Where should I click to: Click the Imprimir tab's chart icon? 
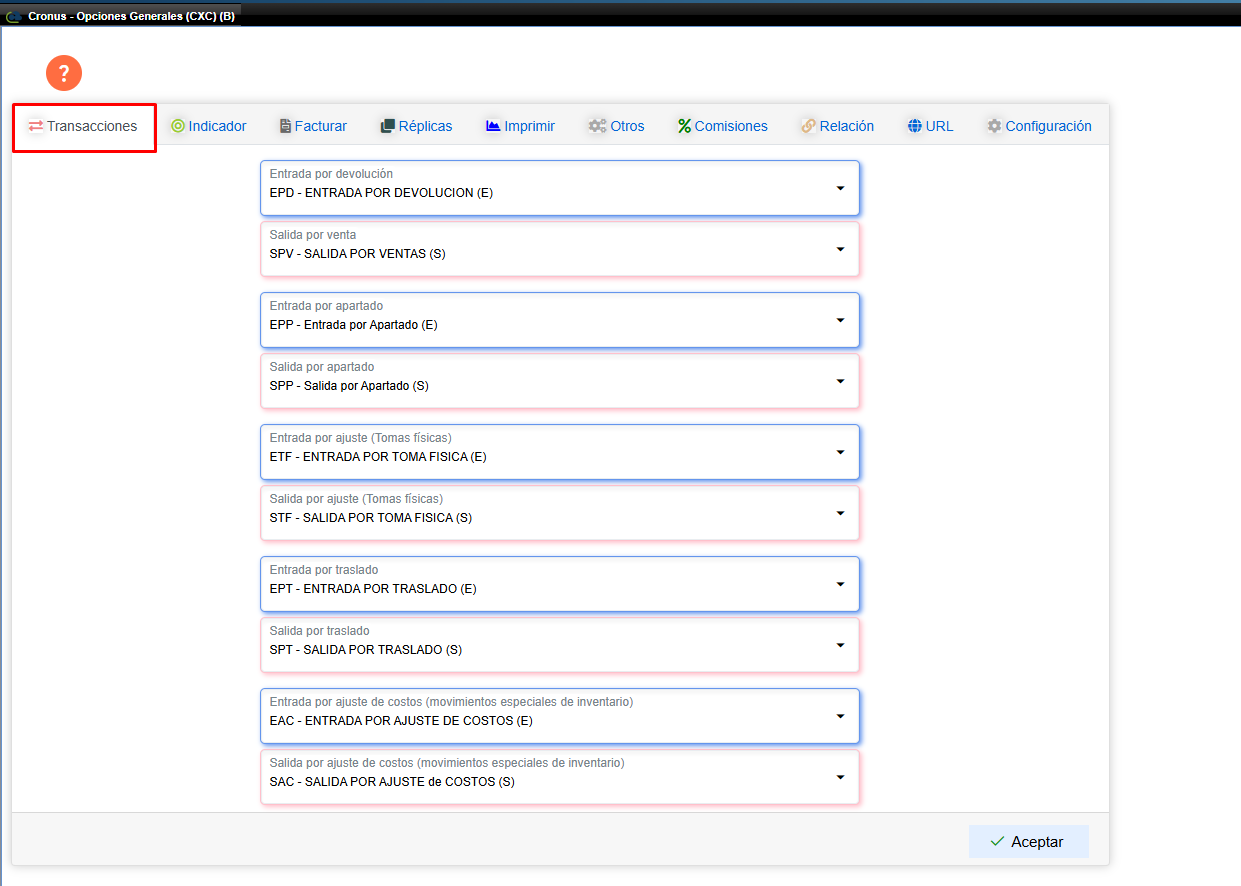coord(493,126)
